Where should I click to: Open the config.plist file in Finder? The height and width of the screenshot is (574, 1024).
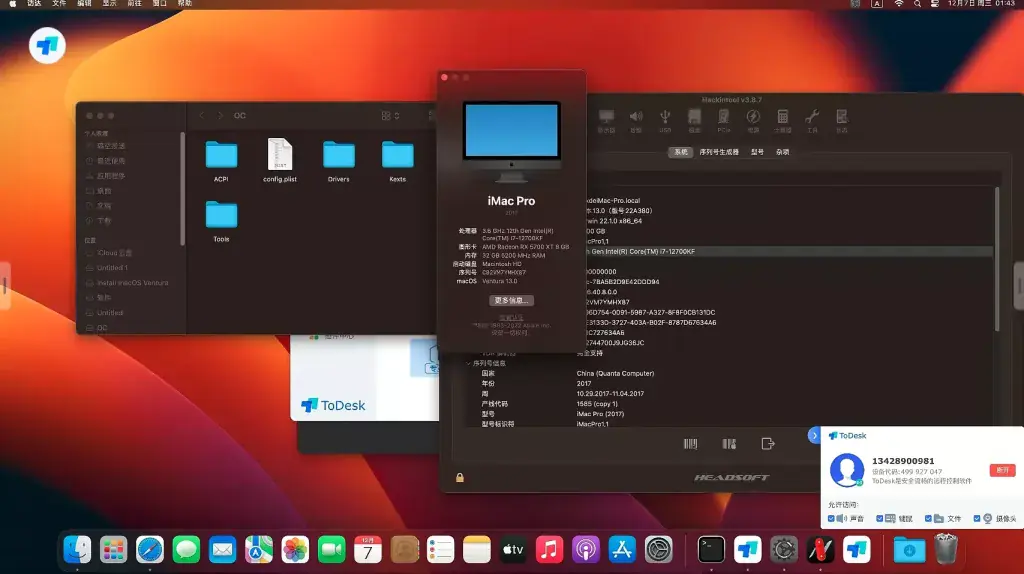pos(280,161)
